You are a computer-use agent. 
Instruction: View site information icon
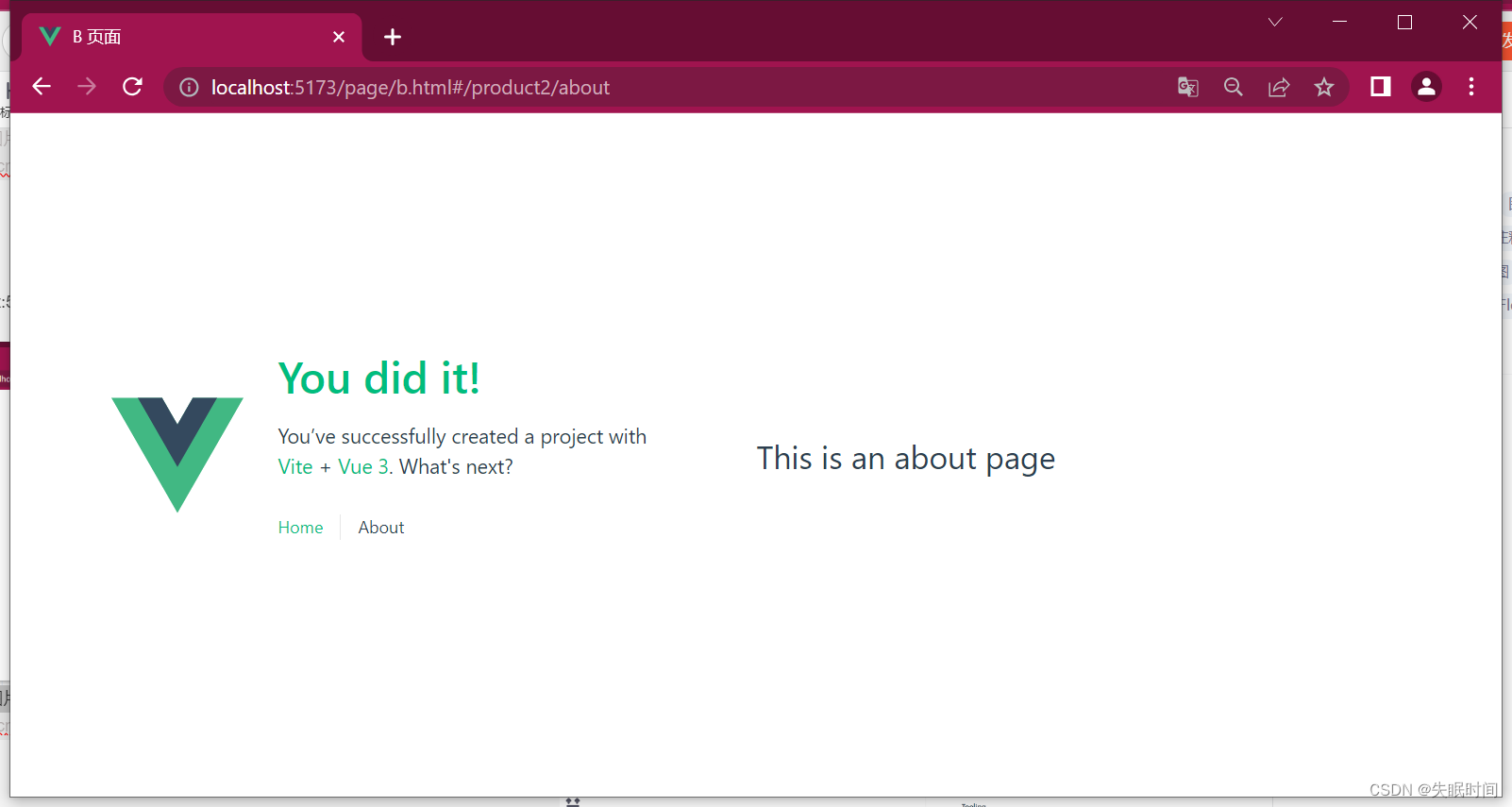[190, 88]
